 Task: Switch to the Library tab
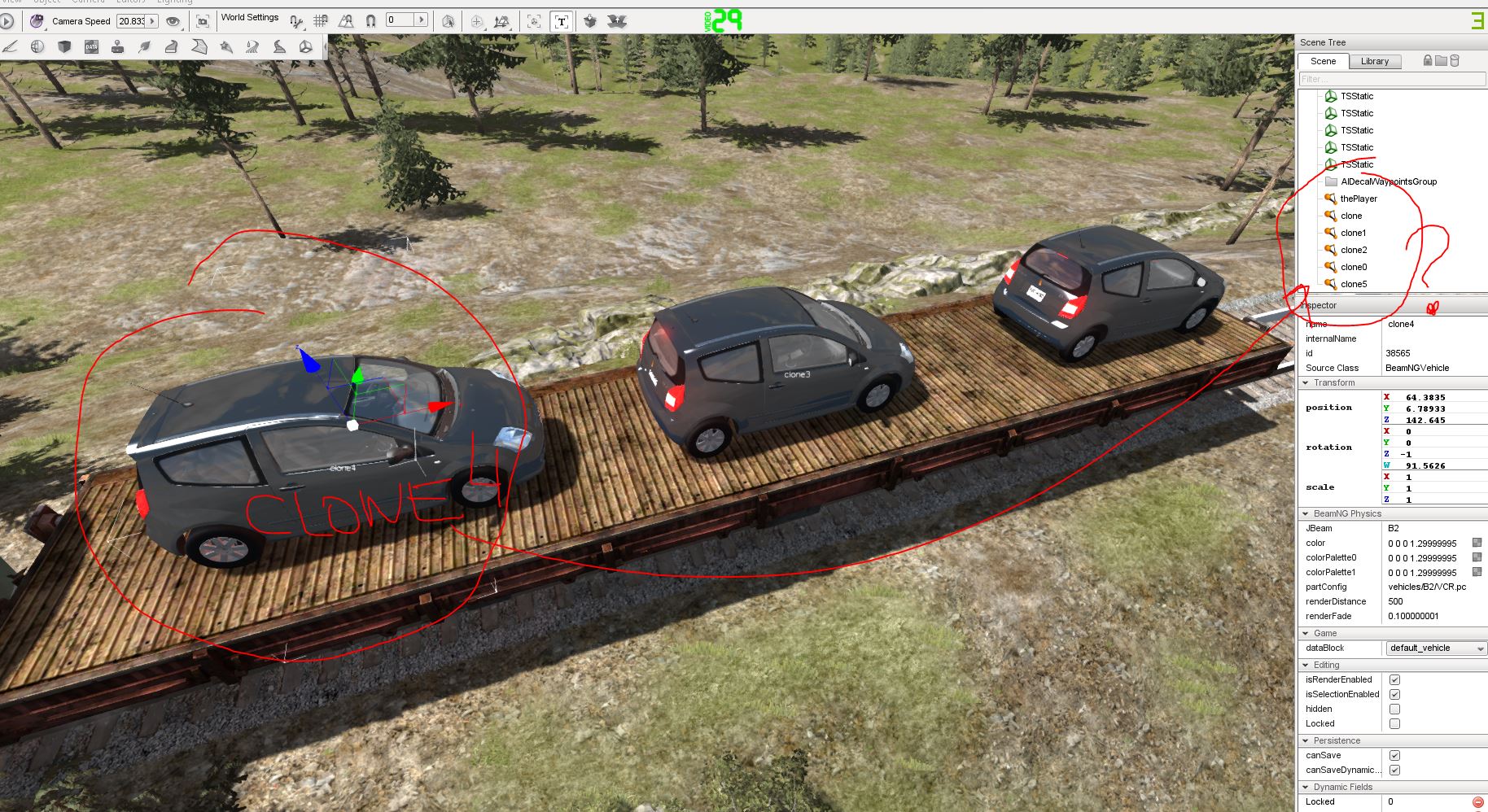1375,61
